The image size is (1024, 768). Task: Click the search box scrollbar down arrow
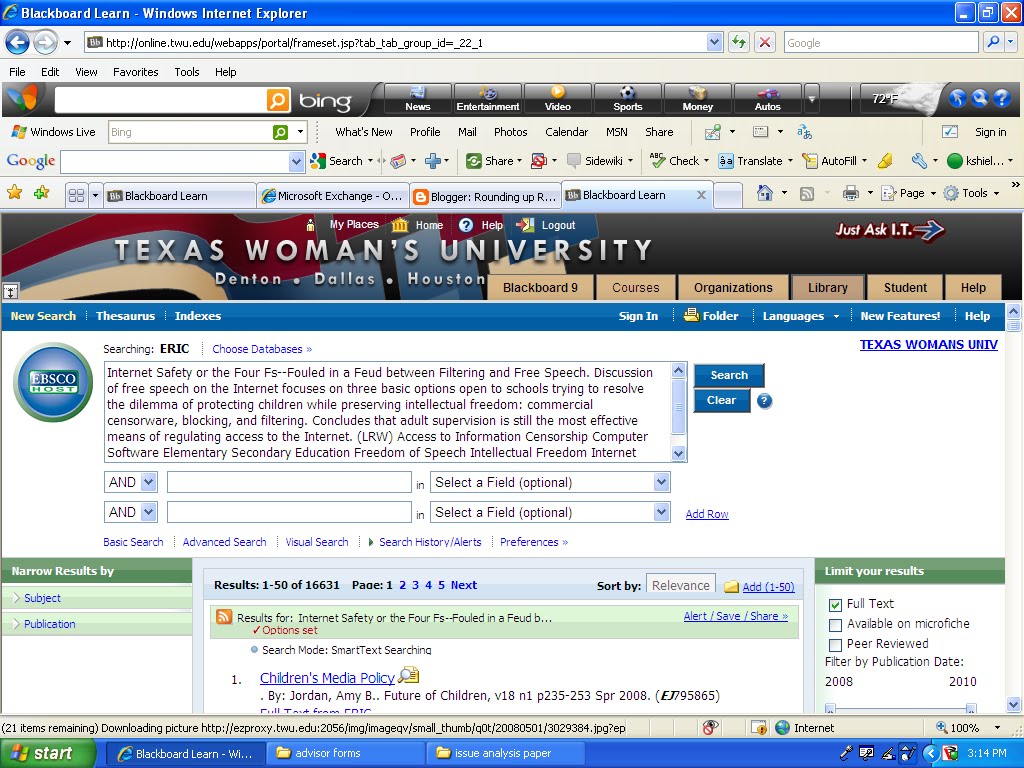click(679, 453)
